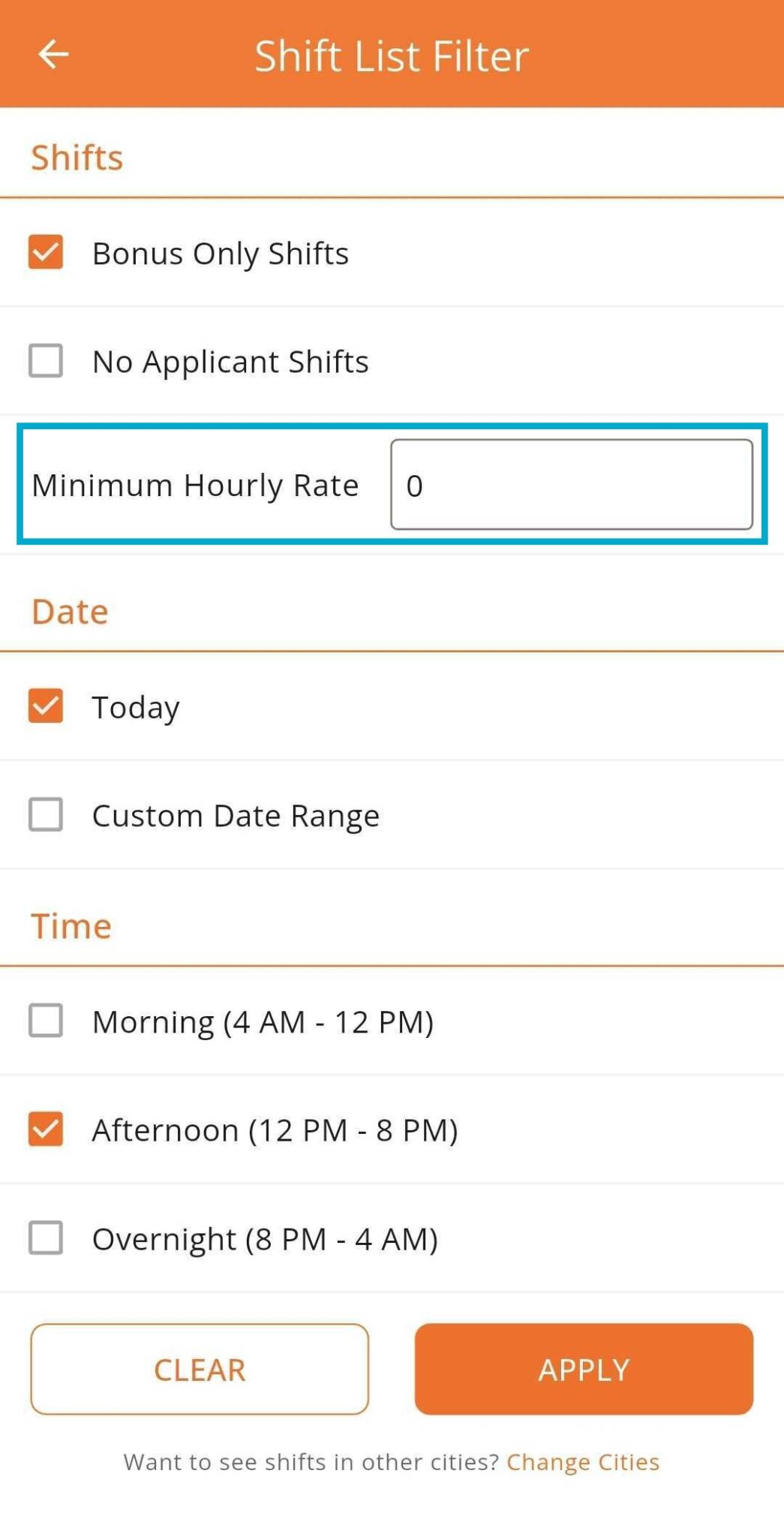This screenshot has height=1537, width=784.
Task: Select the Morning (4 AM - 12 PM) checkbox
Action: pyautogui.click(x=46, y=1021)
